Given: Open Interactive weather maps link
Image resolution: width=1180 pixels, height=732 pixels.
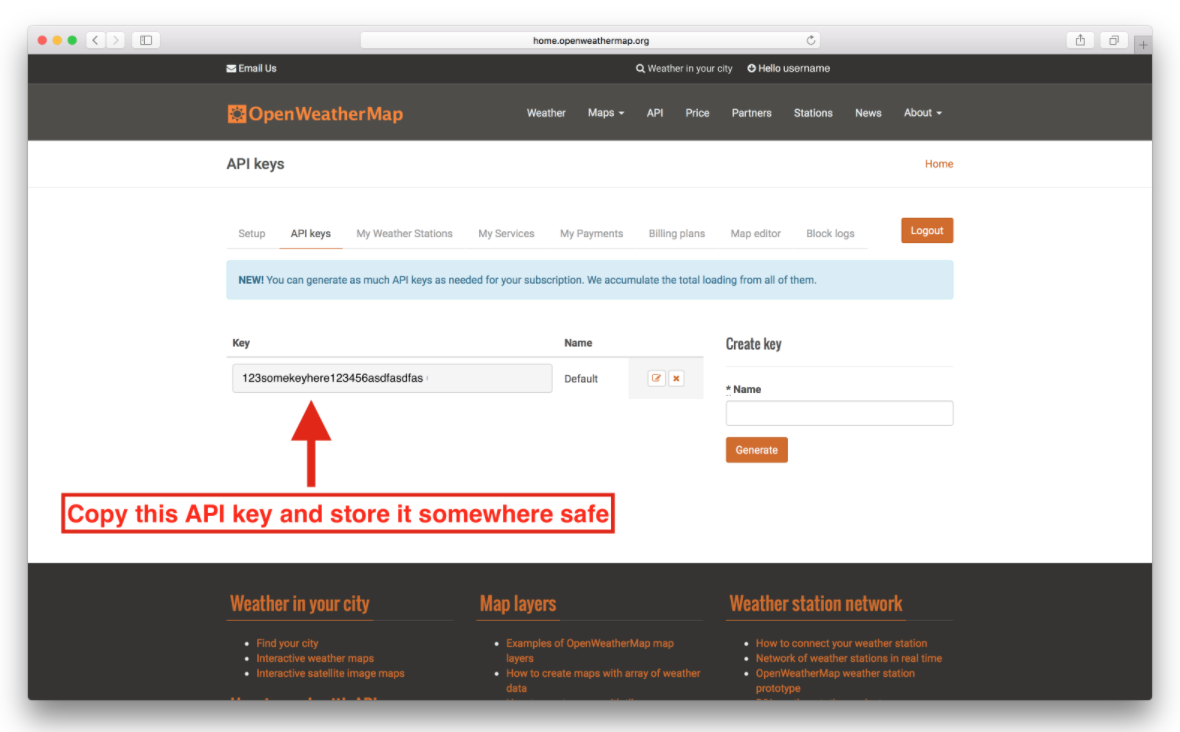Looking at the screenshot, I should pos(315,658).
